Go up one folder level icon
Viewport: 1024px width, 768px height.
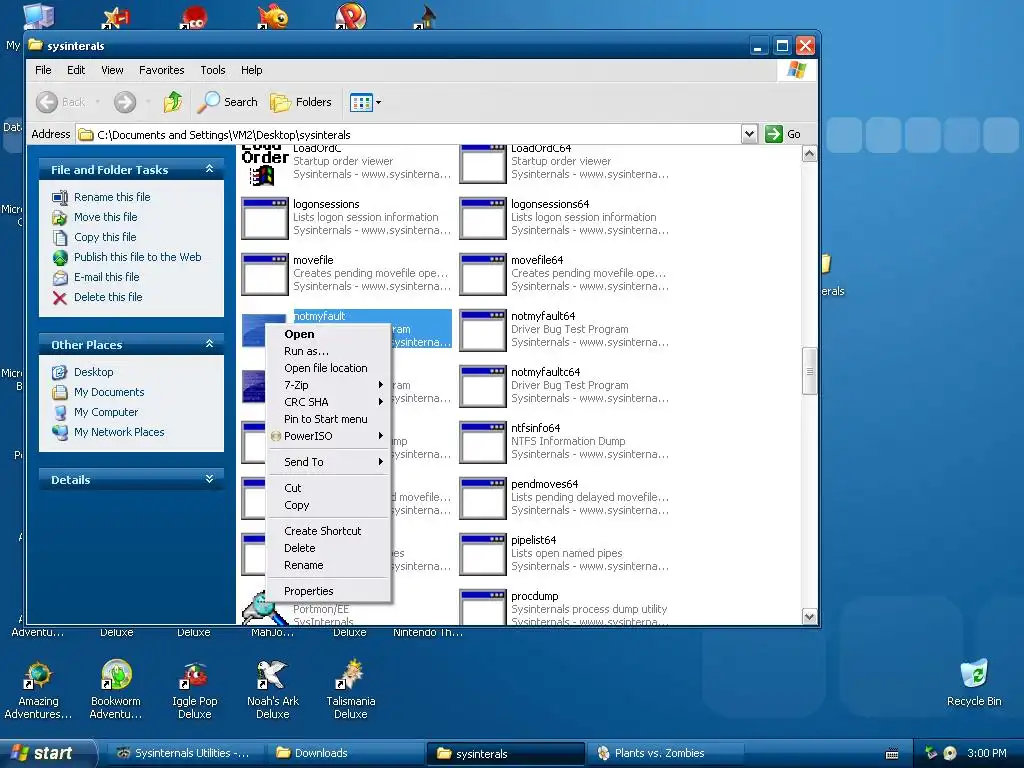(173, 102)
